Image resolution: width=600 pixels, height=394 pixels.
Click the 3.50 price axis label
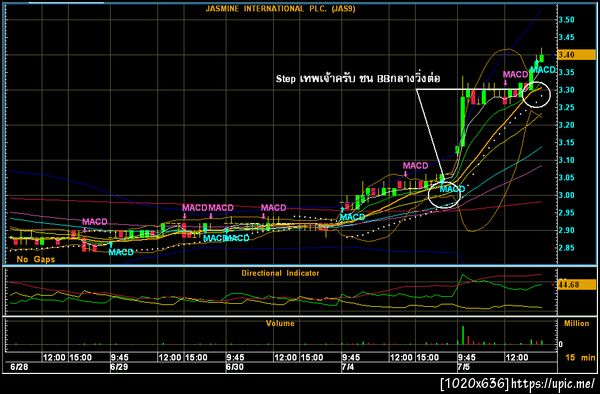coord(566,20)
